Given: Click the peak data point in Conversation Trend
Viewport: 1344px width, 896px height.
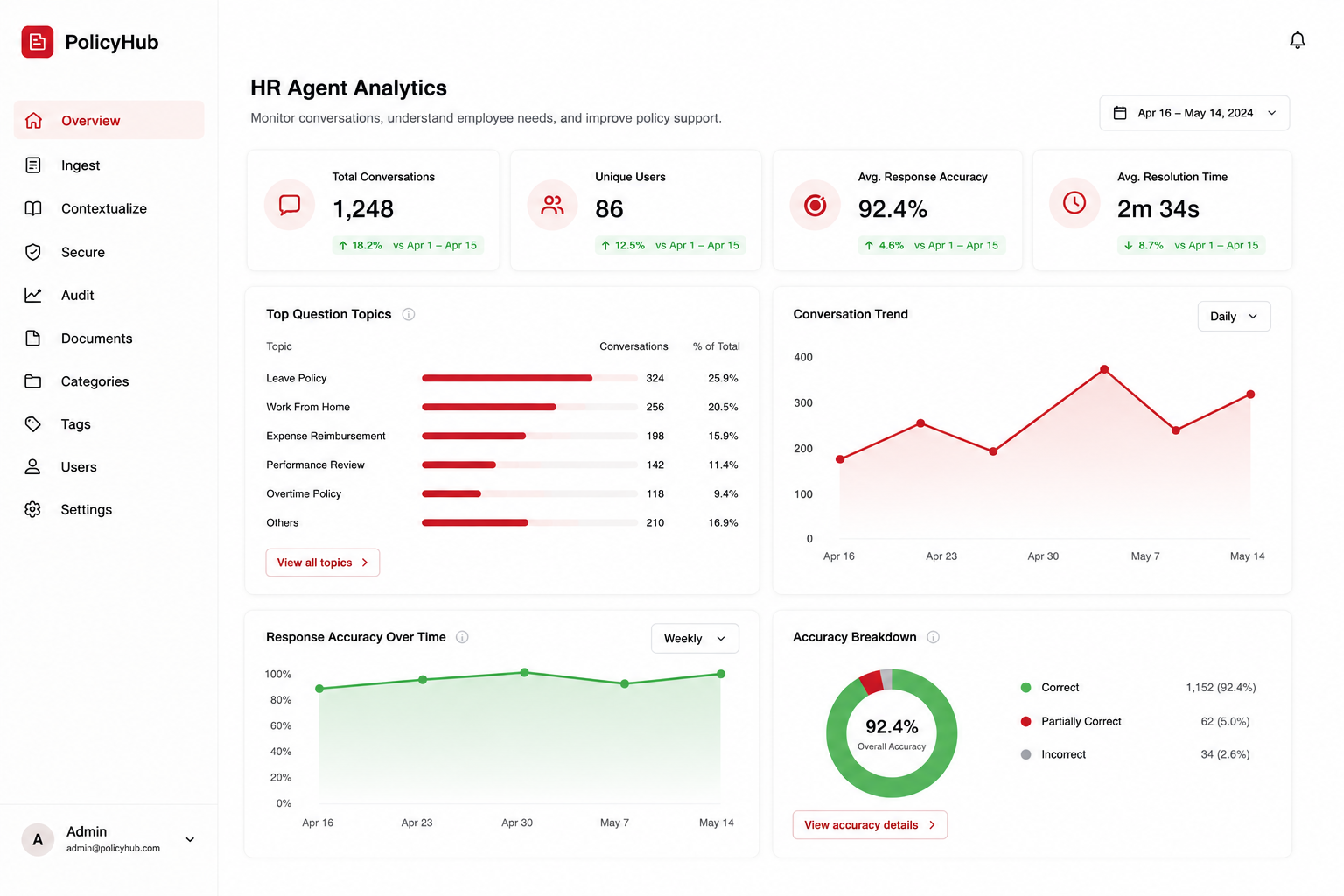Looking at the screenshot, I should coord(1104,369).
